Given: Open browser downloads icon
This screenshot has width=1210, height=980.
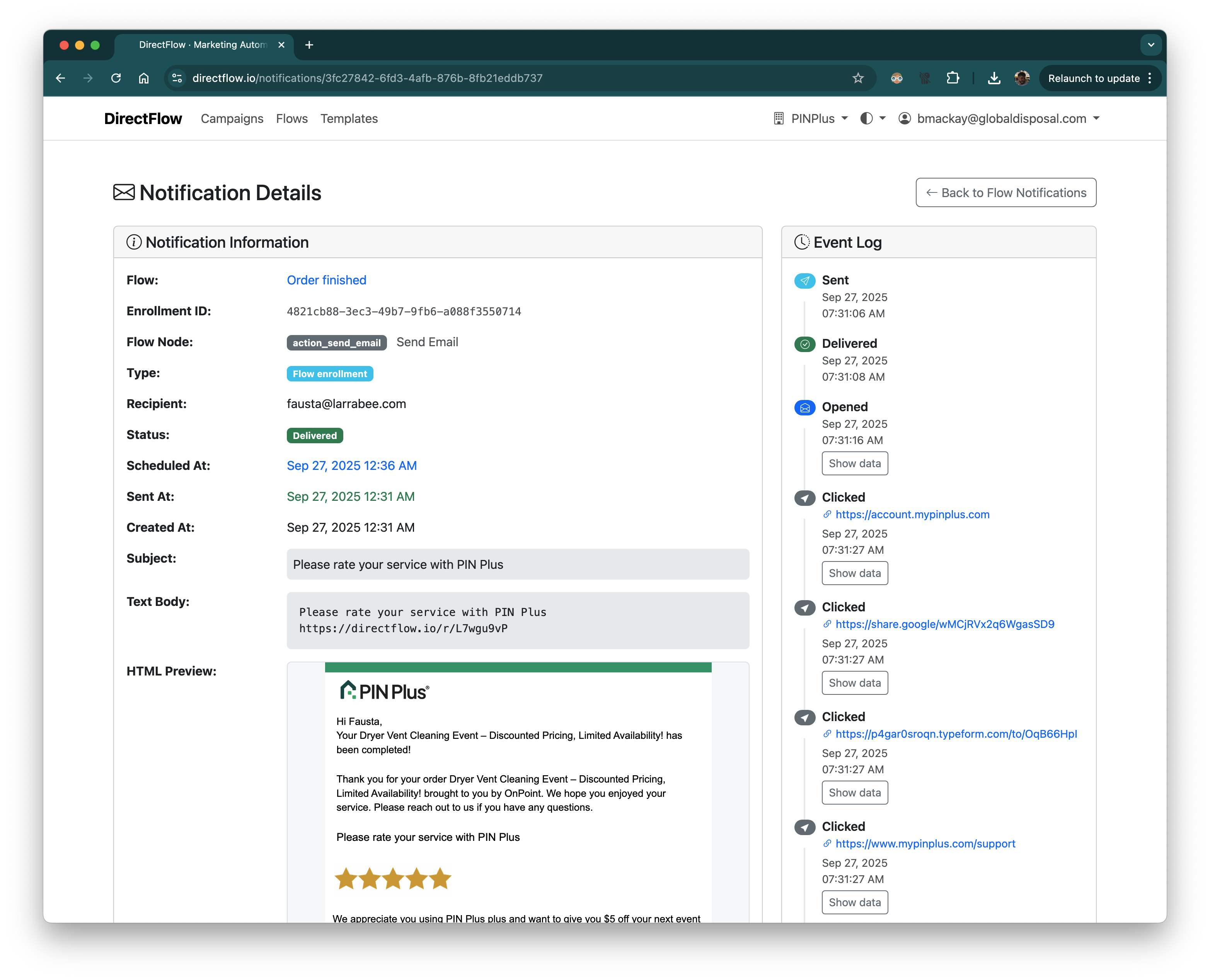Looking at the screenshot, I should [x=994, y=78].
